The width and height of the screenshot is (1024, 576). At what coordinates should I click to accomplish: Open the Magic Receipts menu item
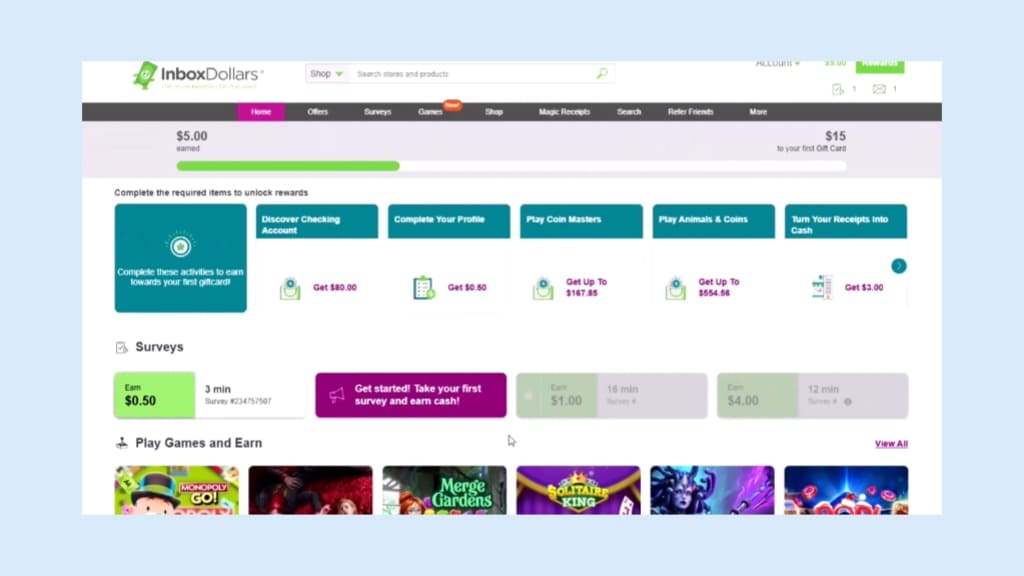pyautogui.click(x=563, y=112)
